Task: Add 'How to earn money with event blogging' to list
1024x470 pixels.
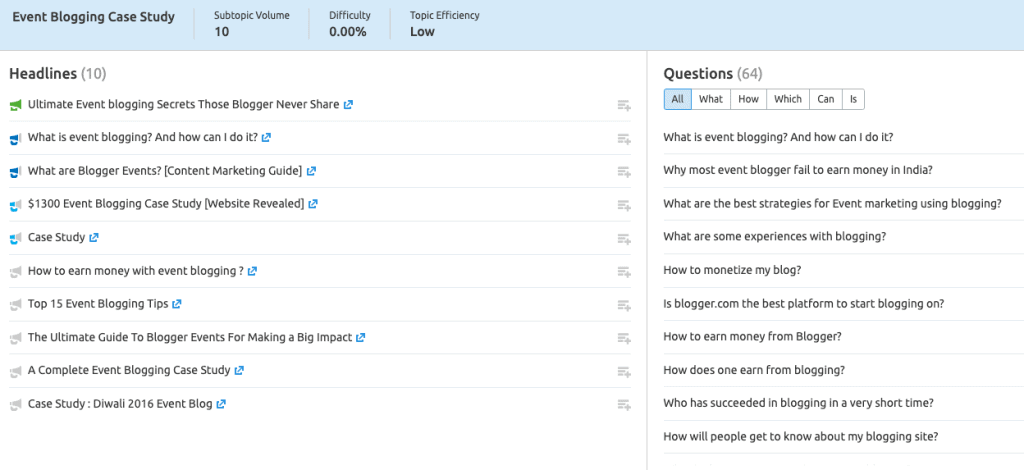Action: point(624,272)
